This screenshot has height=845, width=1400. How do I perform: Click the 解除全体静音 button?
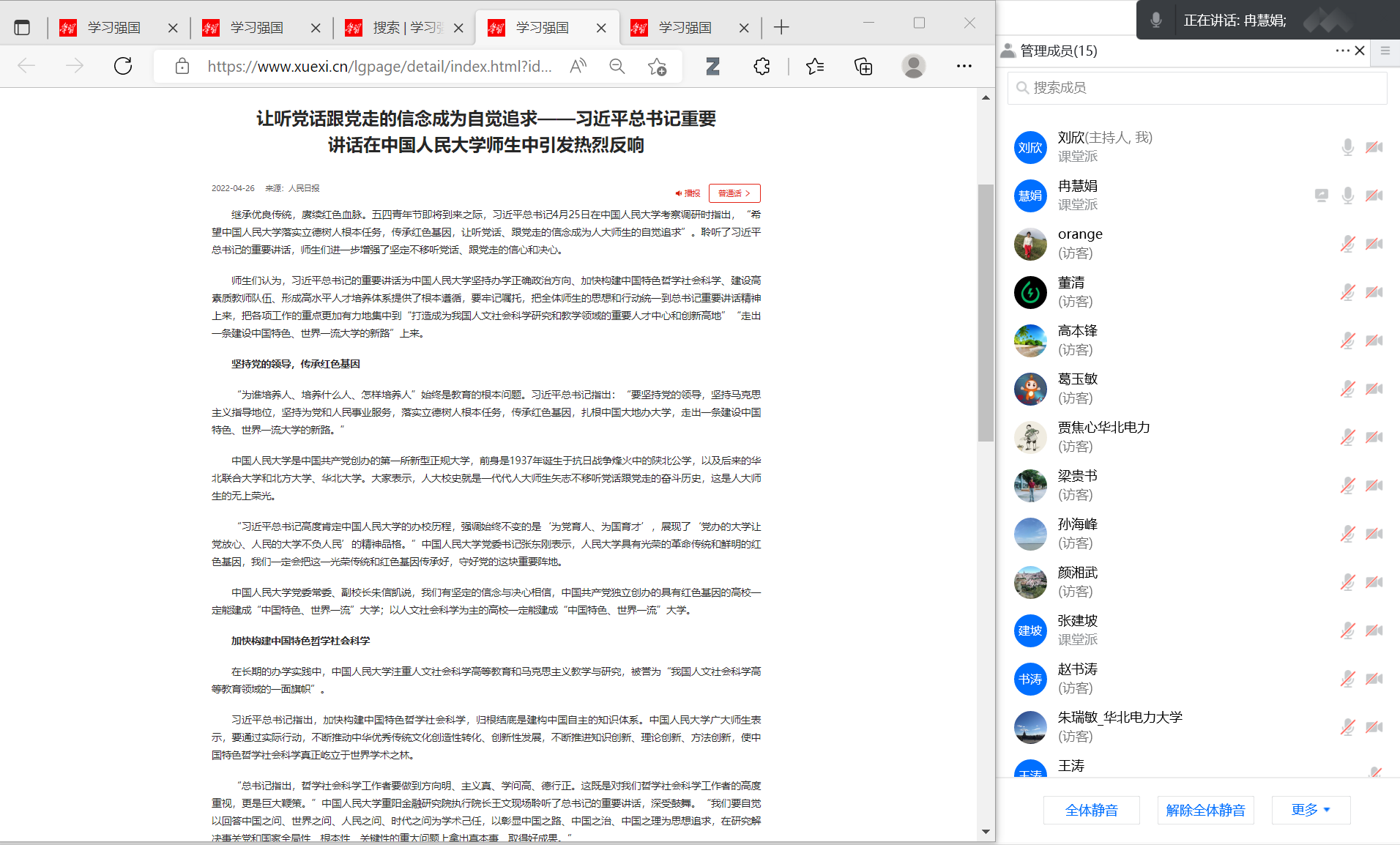pyautogui.click(x=1205, y=810)
